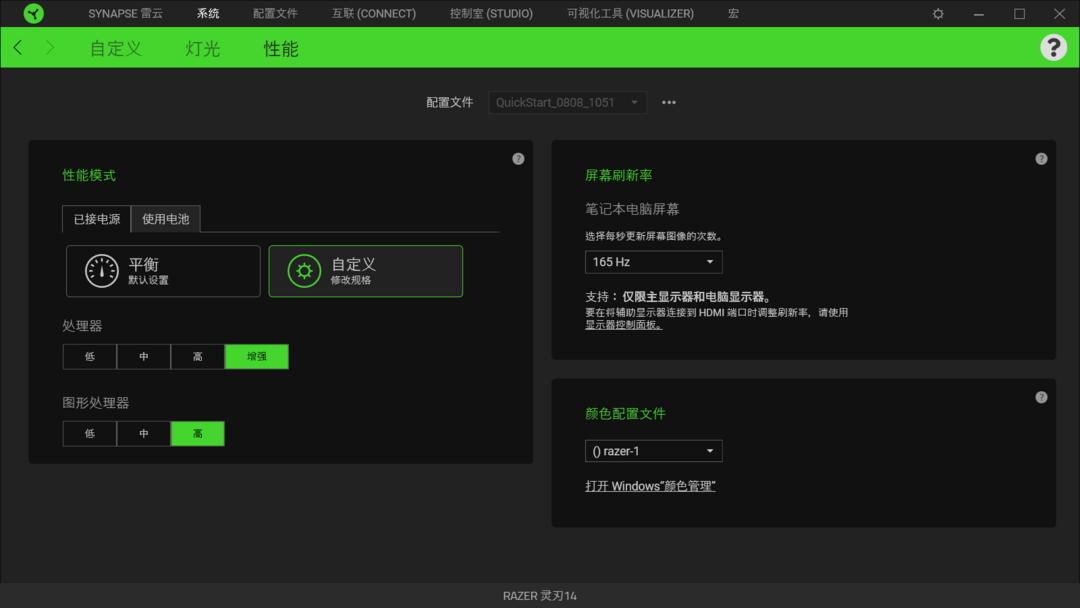The image size is (1080, 608).
Task: Click the back navigation arrow
Action: 17,47
